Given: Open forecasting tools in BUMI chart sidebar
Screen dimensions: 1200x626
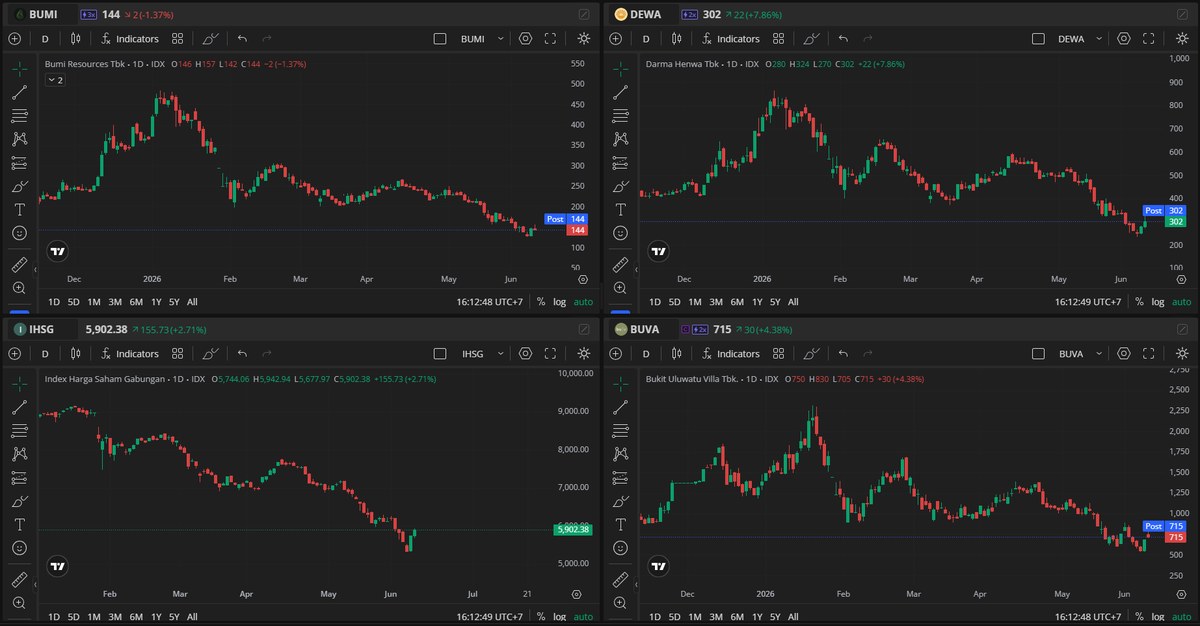Looking at the screenshot, I should pyautogui.click(x=20, y=163).
